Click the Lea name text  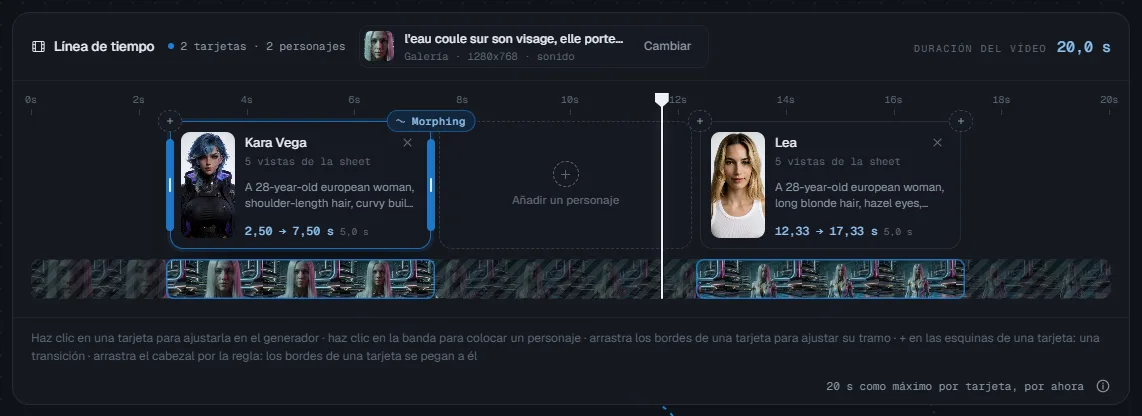(x=786, y=143)
